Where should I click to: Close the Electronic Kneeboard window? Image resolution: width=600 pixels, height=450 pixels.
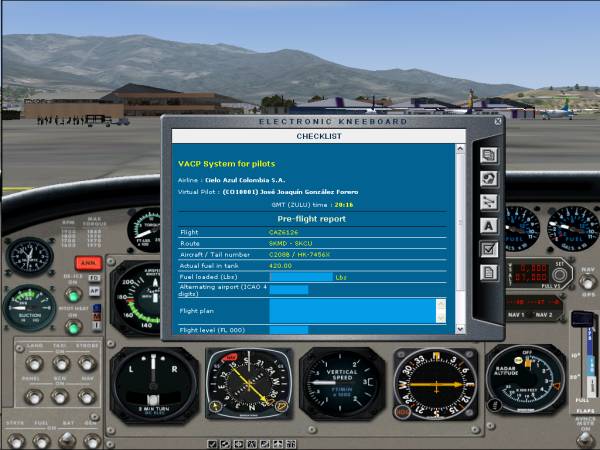point(497,121)
